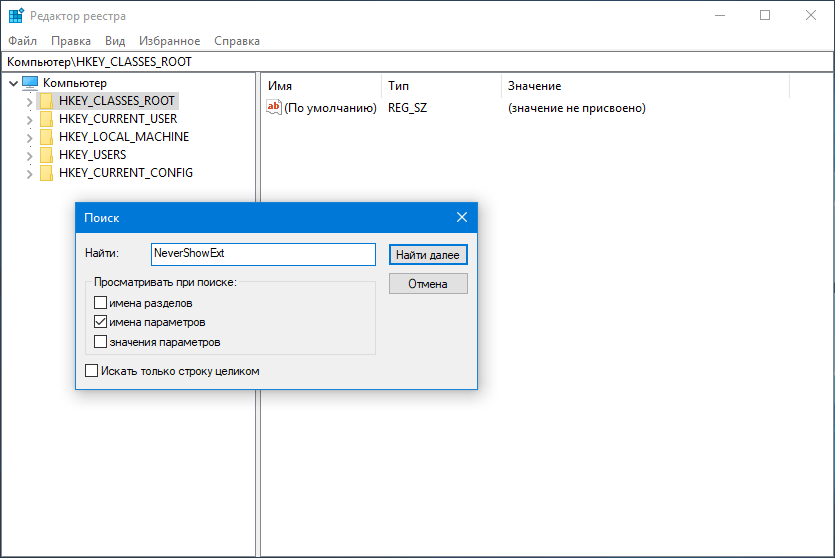Click the "Найти" search text field
835x558 pixels.
pyautogui.click(x=262, y=254)
